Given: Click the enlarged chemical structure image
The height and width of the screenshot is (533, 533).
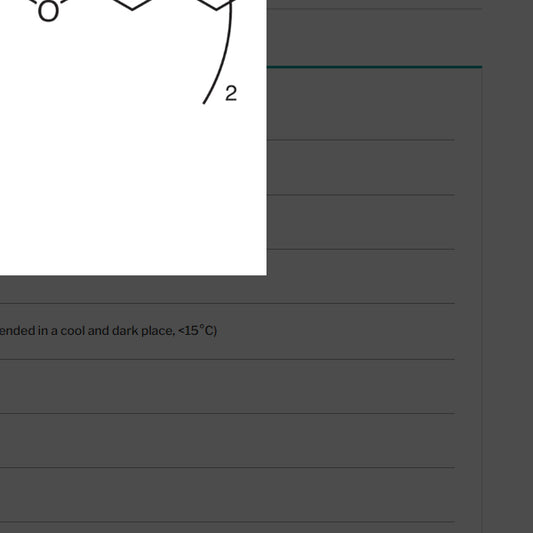Looking at the screenshot, I should tap(133, 138).
